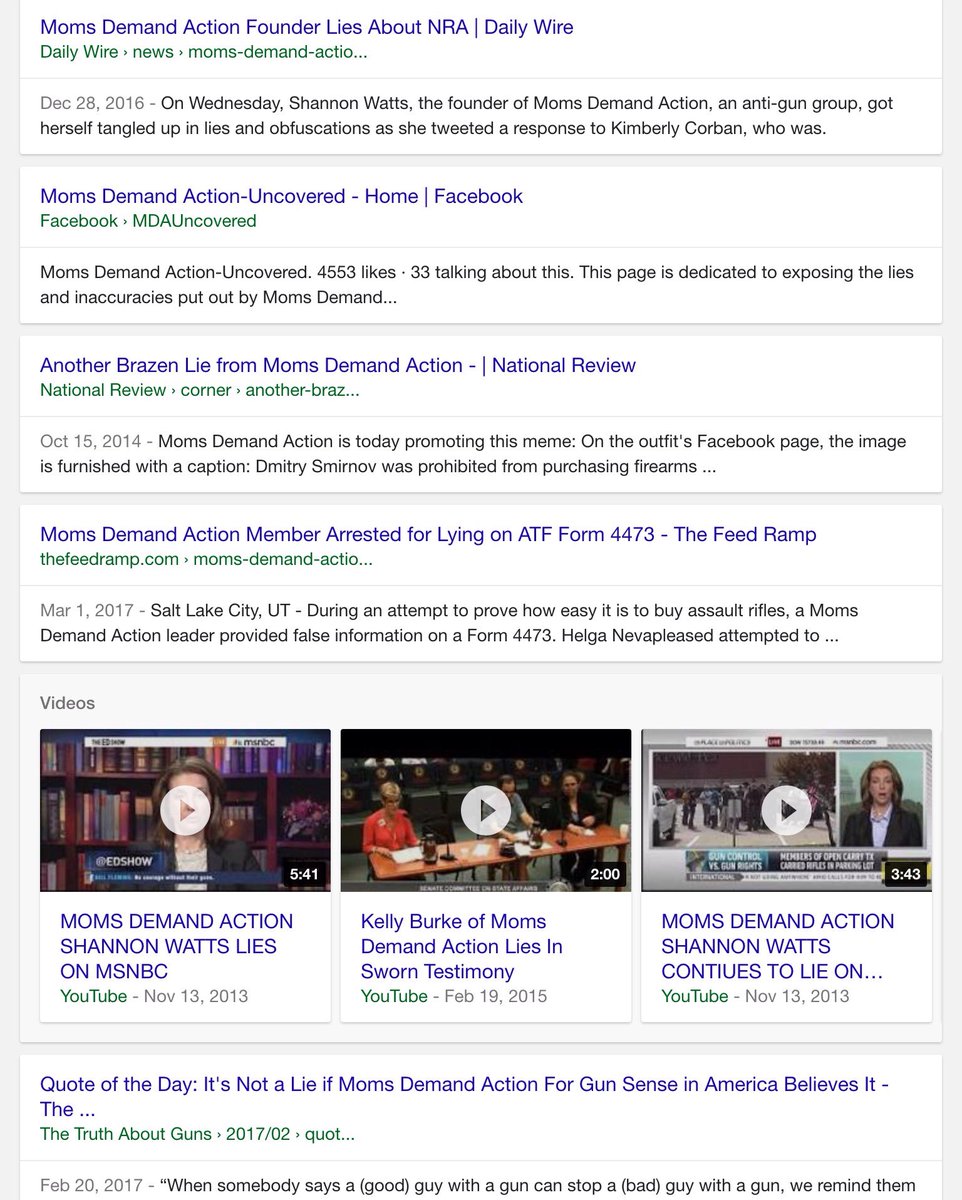
Task: Click the Facebook › MDAUncovered breadcrumb
Action: (148, 221)
